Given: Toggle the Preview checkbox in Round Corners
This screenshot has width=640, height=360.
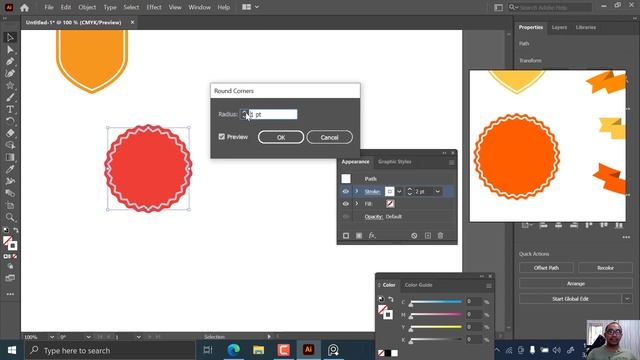Looking at the screenshot, I should pyautogui.click(x=222, y=137).
